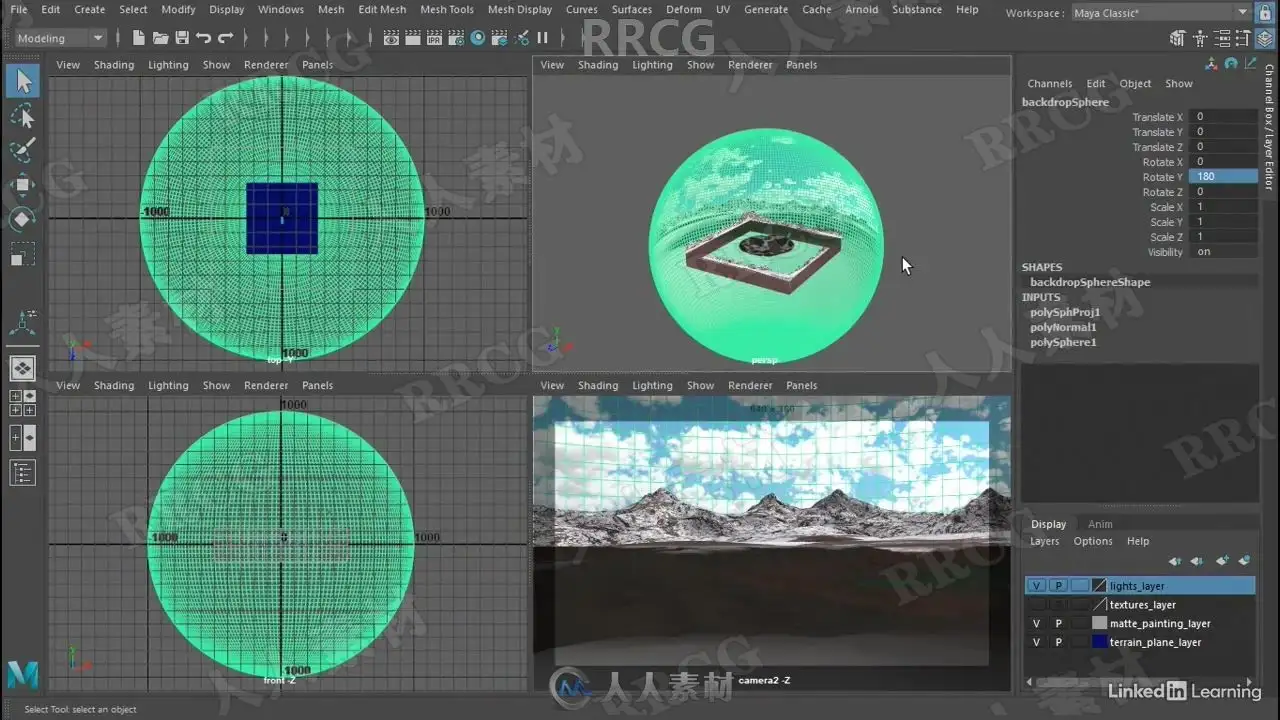Move selected layer up in list
Image resolution: width=1280 pixels, height=720 pixels.
click(x=1176, y=561)
